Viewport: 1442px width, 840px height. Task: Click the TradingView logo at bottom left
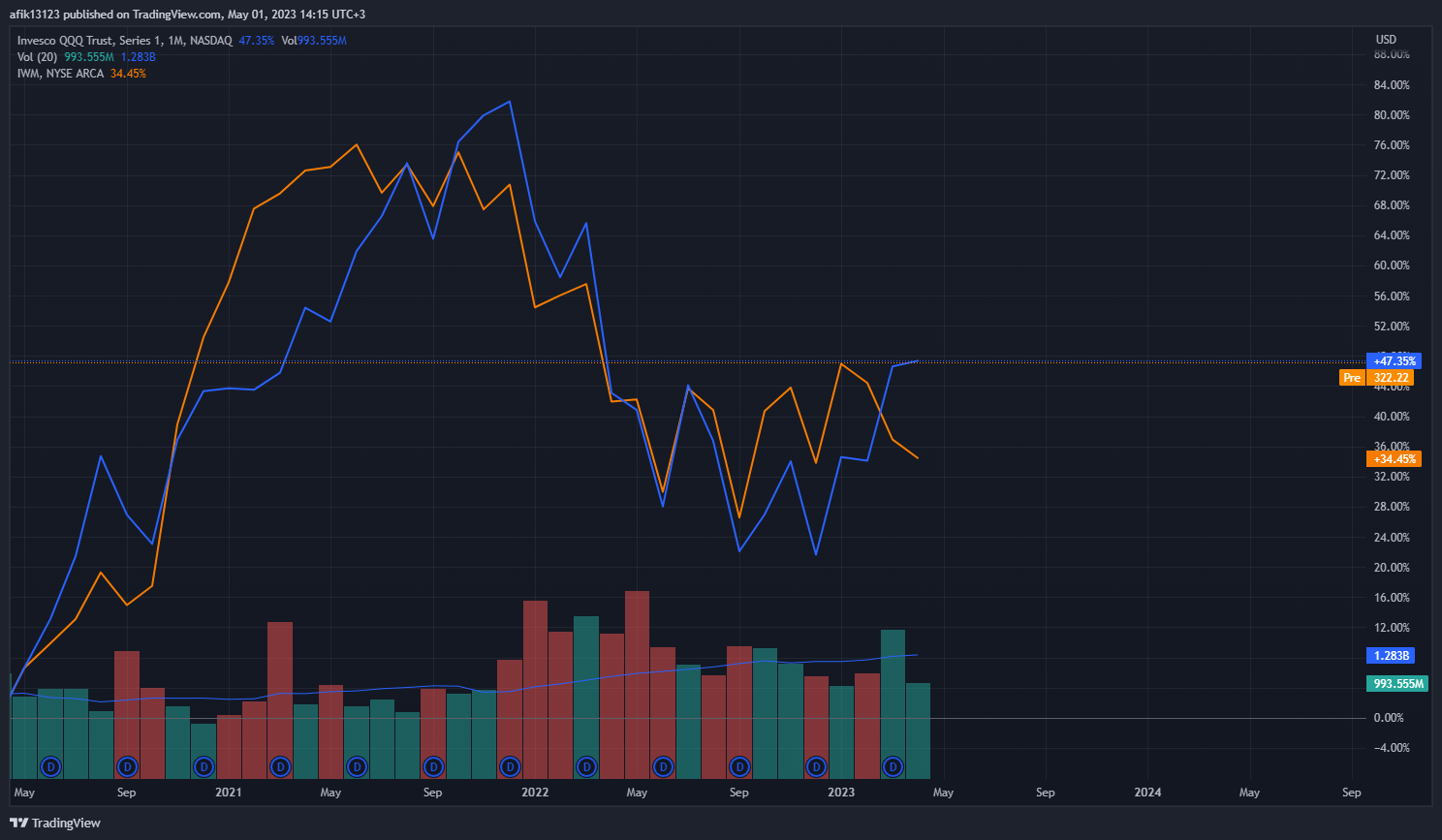(55, 823)
